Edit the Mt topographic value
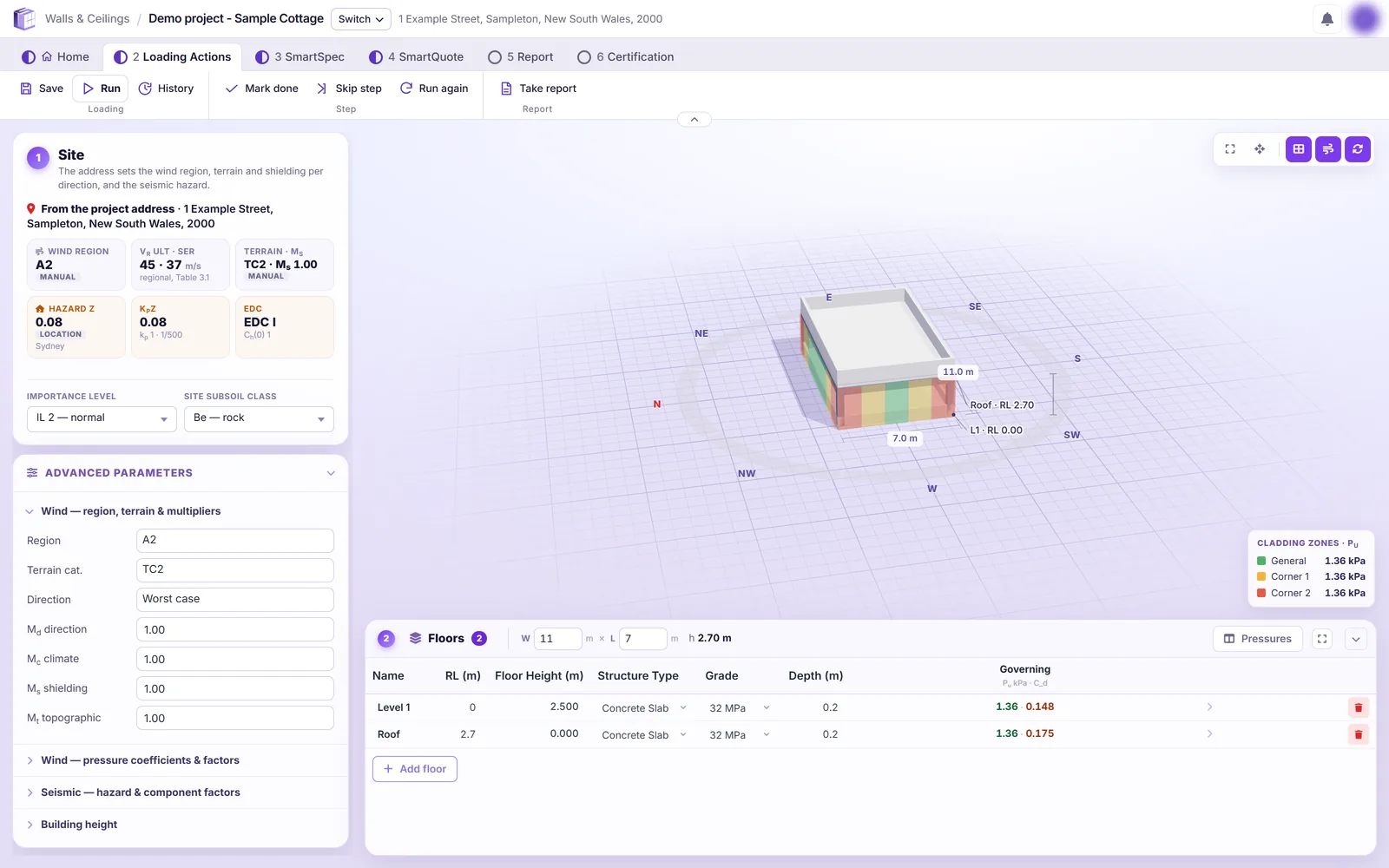Screen dimensions: 1389x868 235,718
